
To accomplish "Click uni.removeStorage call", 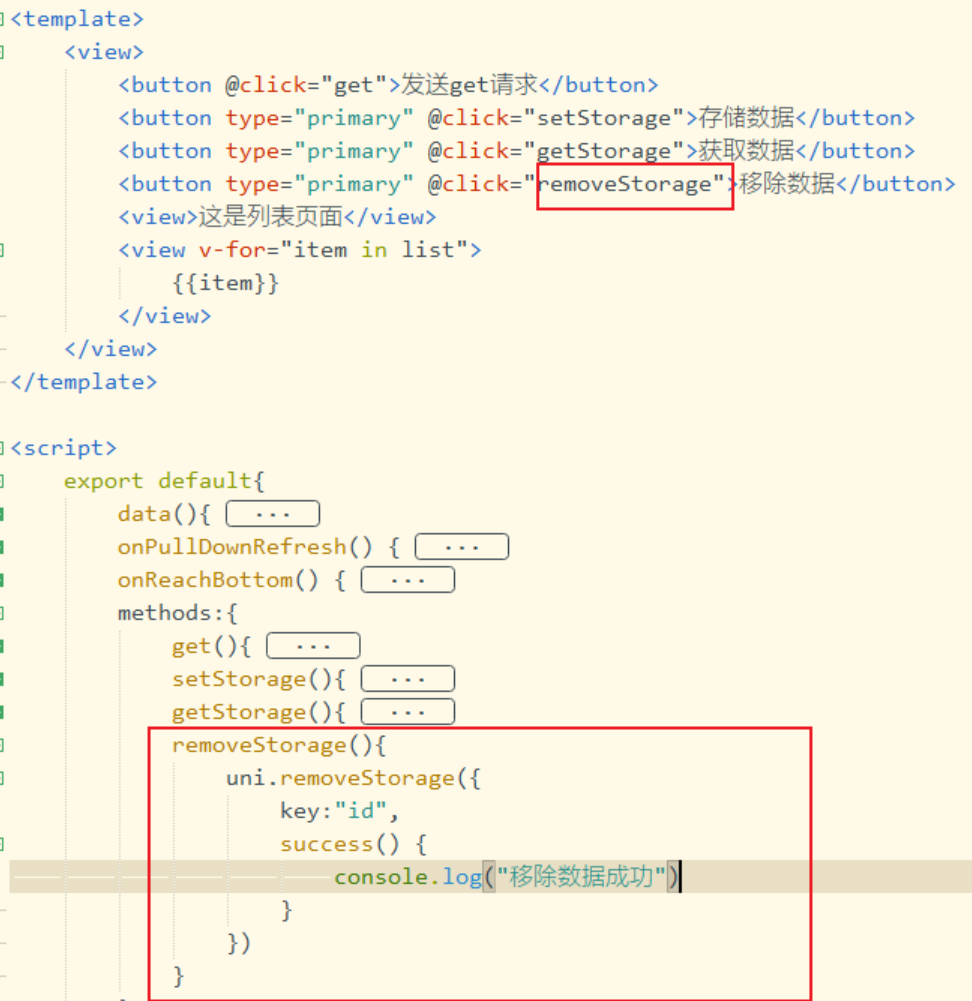I will pos(340,778).
